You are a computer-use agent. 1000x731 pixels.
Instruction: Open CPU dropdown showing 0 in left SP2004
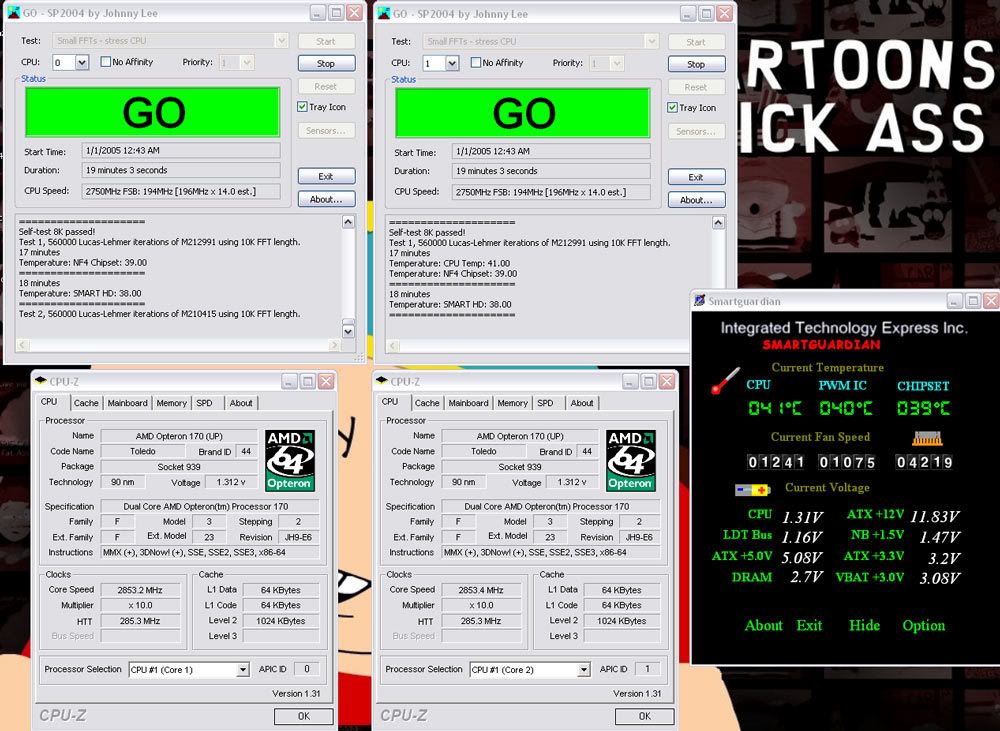tap(82, 63)
